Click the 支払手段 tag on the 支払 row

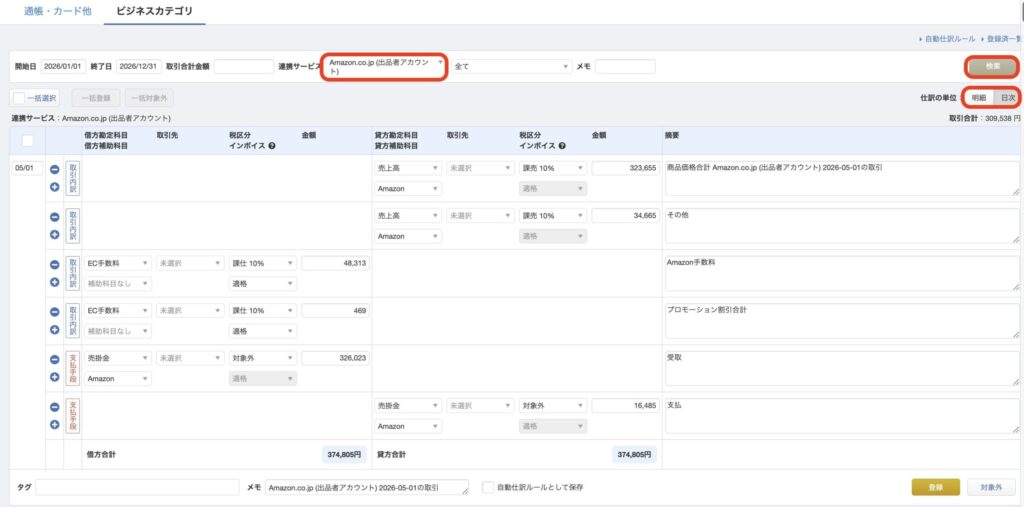pyautogui.click(x=72, y=416)
